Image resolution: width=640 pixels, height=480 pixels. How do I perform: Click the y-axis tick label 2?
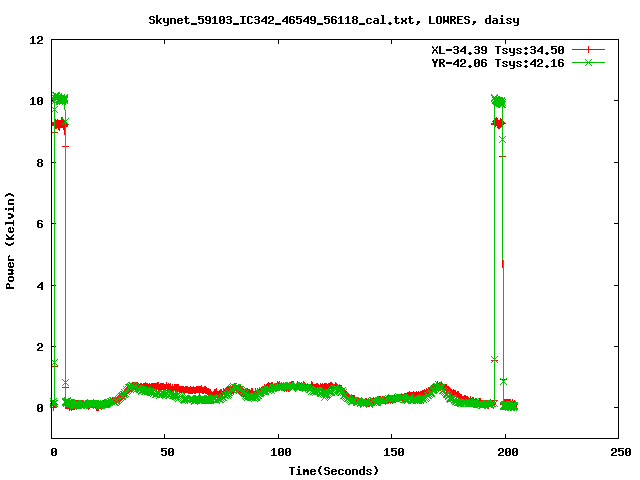coord(40,347)
